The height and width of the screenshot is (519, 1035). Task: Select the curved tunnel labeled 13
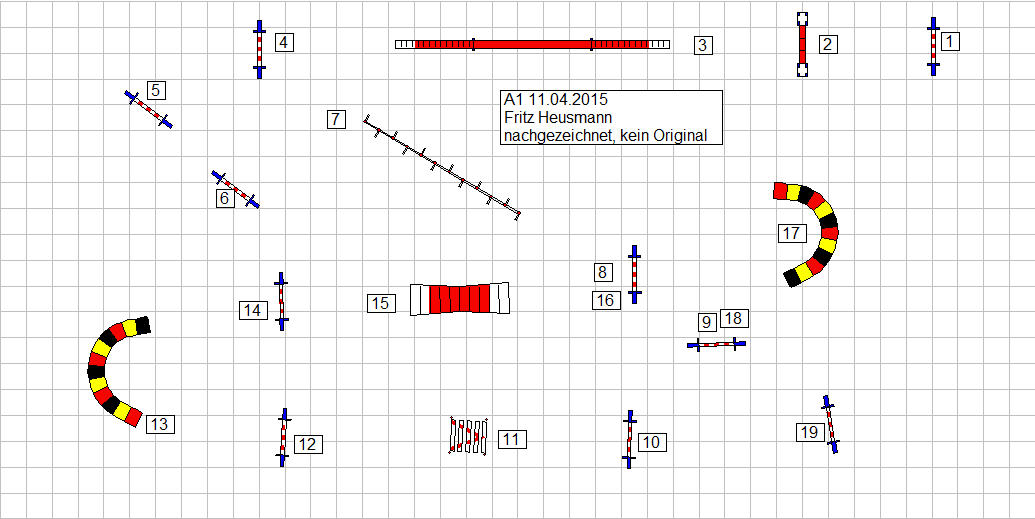click(x=105, y=370)
